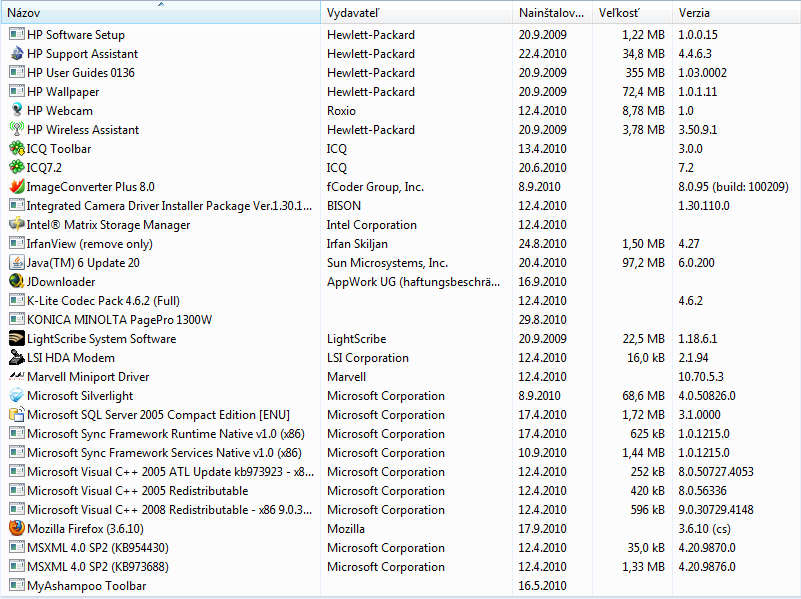Click the IrfanView icon

point(17,244)
